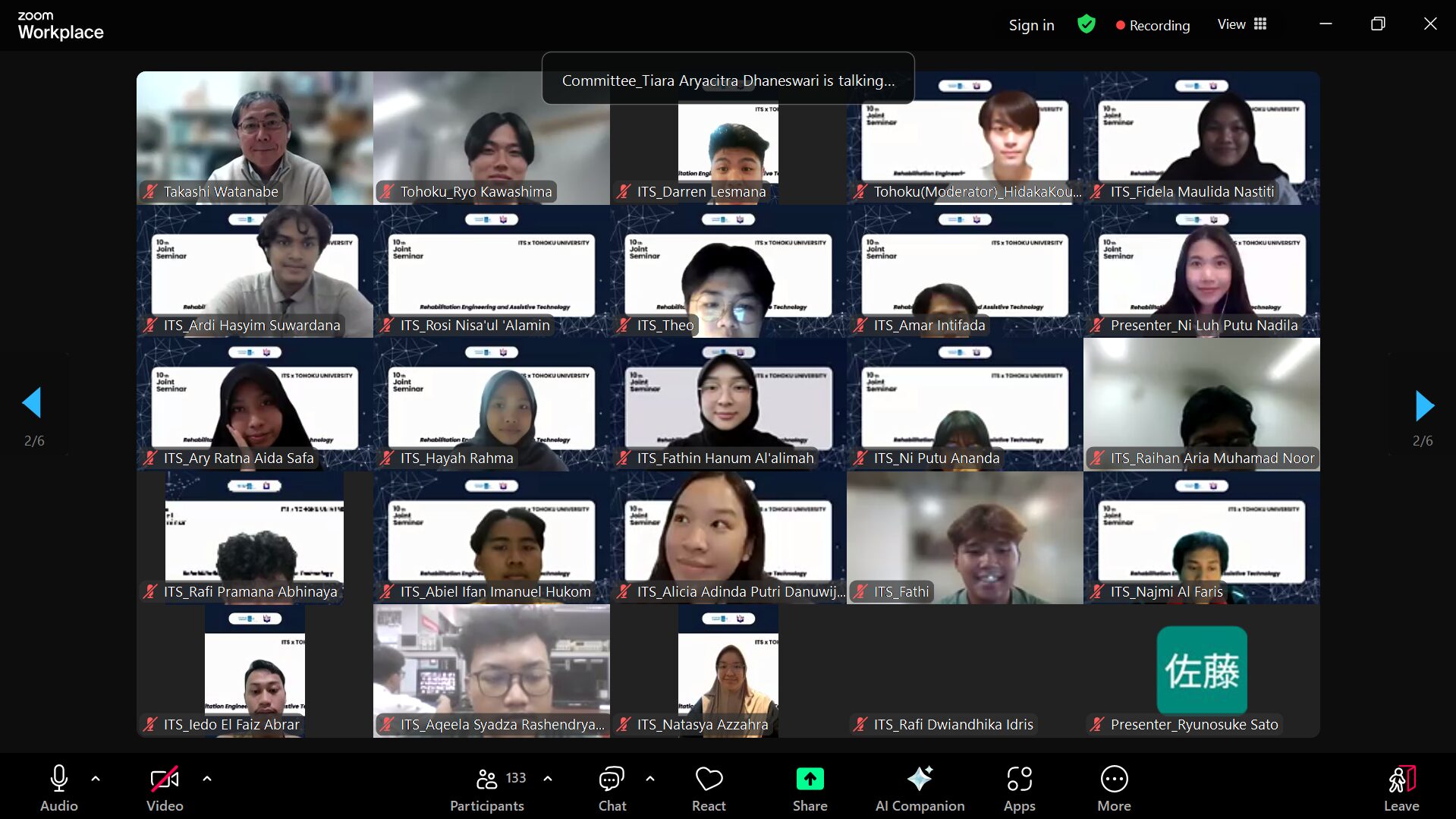This screenshot has width=1456, height=819.
Task: Open the More options menu
Action: [x=1114, y=788]
